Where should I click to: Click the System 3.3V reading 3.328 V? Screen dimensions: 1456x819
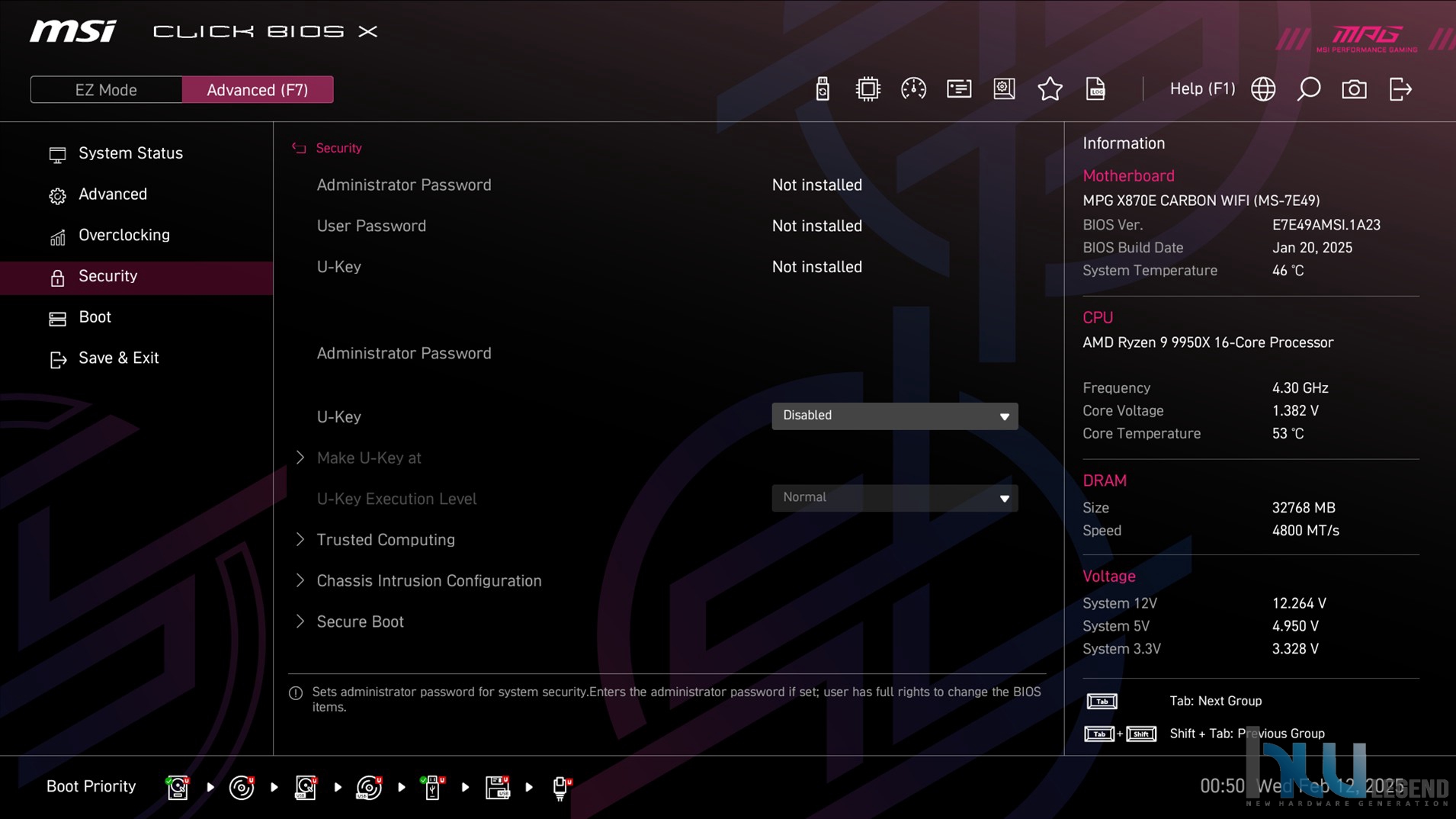pyautogui.click(x=1294, y=649)
